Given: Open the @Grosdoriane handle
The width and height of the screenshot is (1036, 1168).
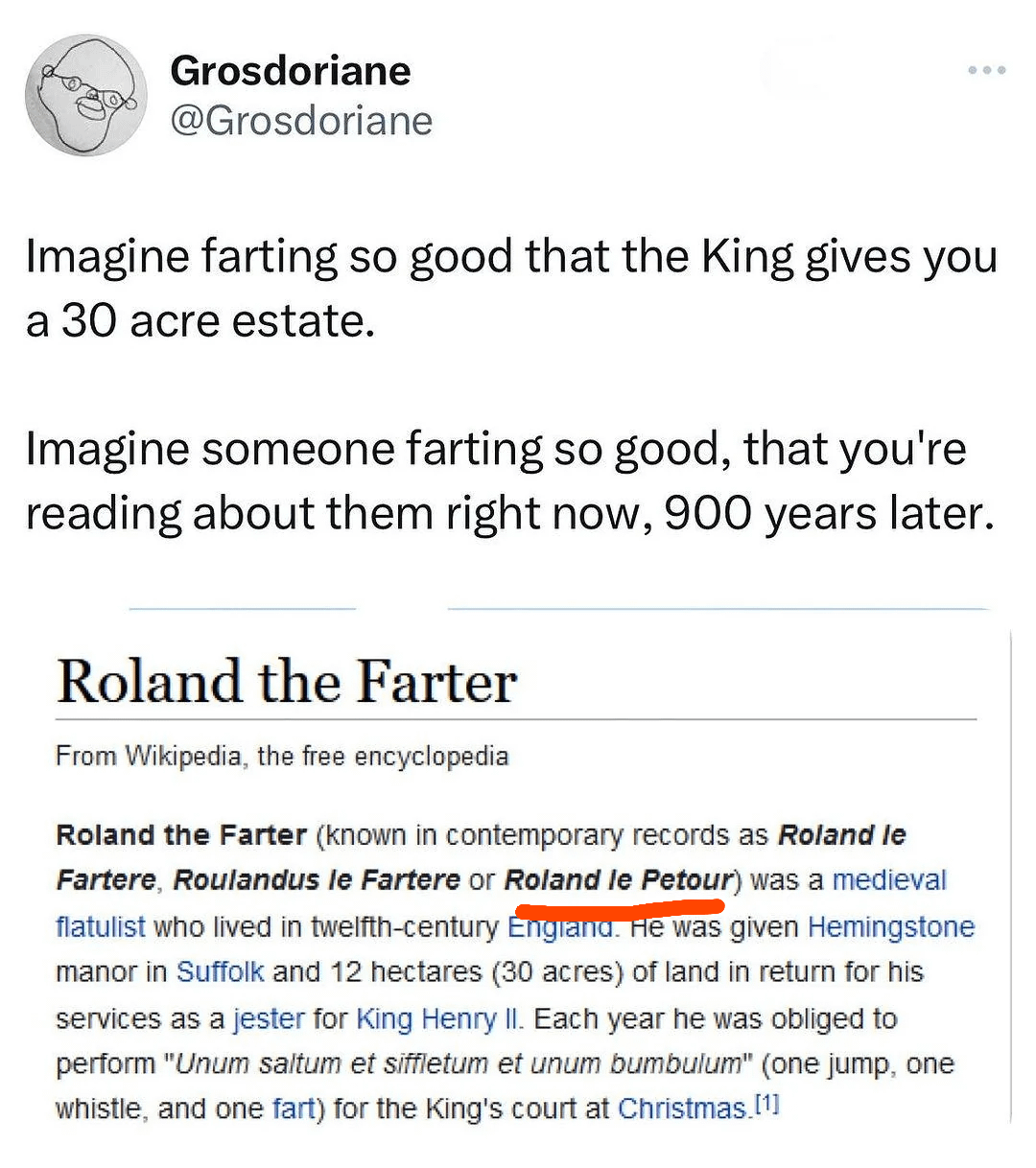Looking at the screenshot, I should point(301,121).
